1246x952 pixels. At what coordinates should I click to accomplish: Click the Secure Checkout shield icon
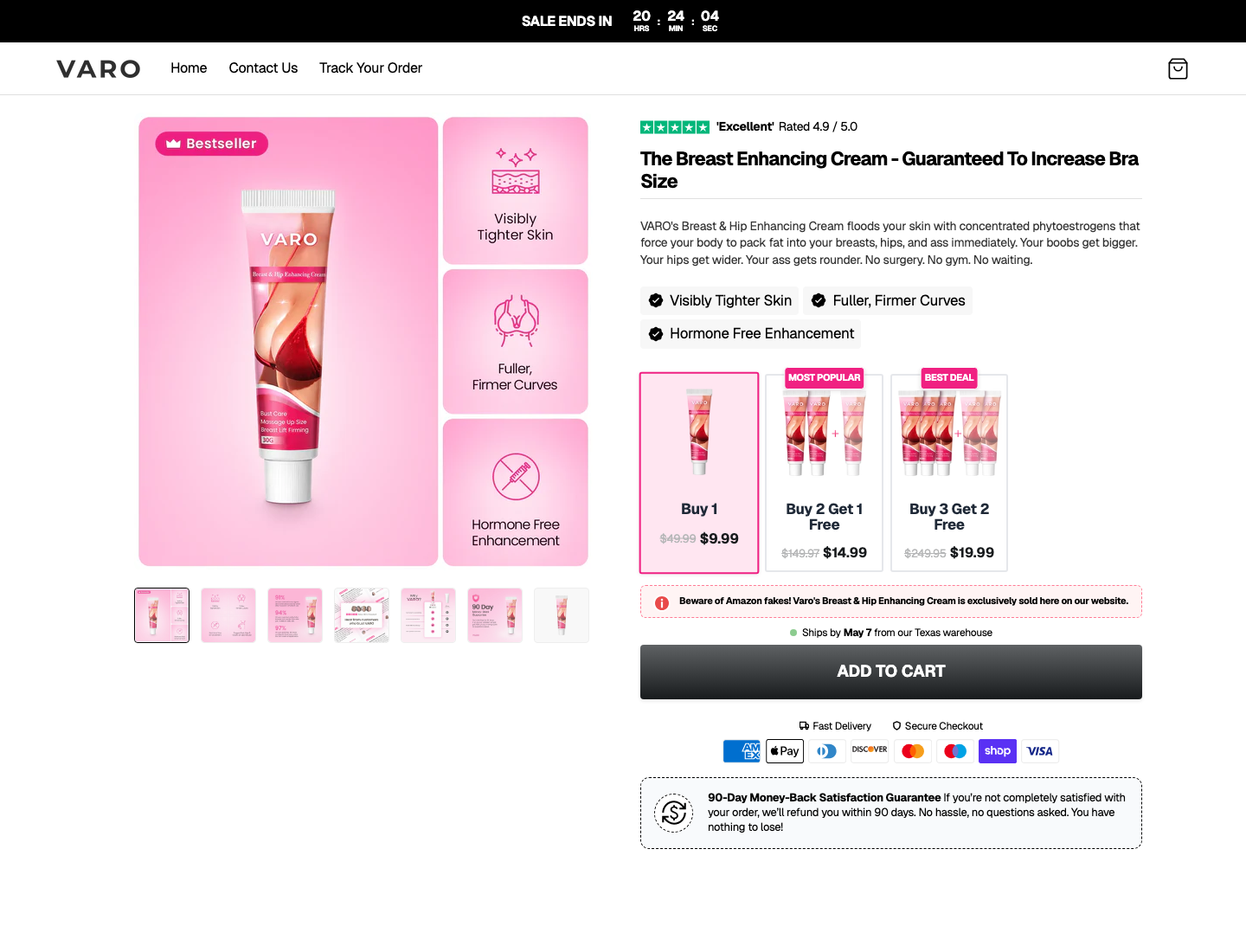click(x=896, y=726)
